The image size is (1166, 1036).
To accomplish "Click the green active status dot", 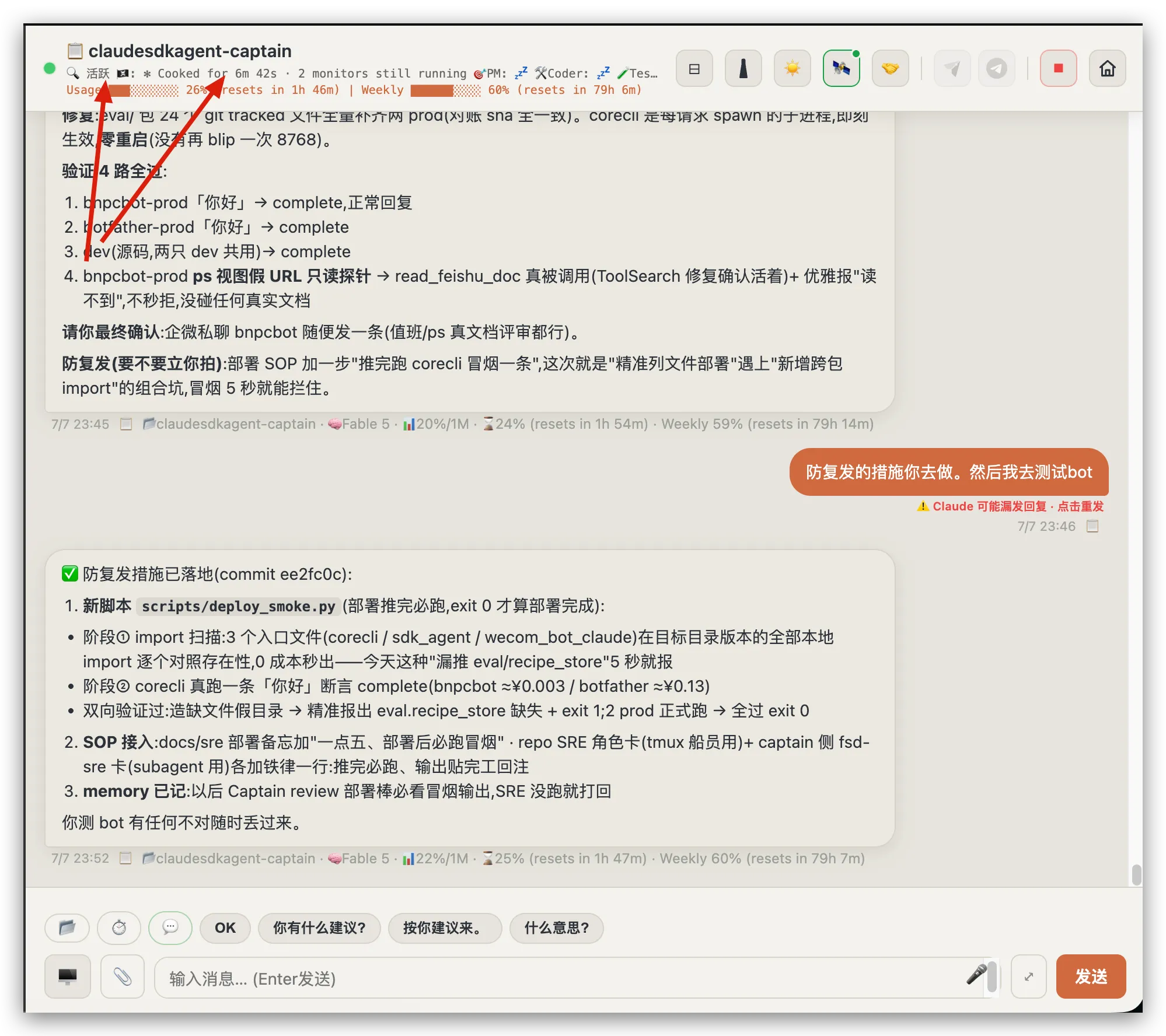I will [50, 68].
